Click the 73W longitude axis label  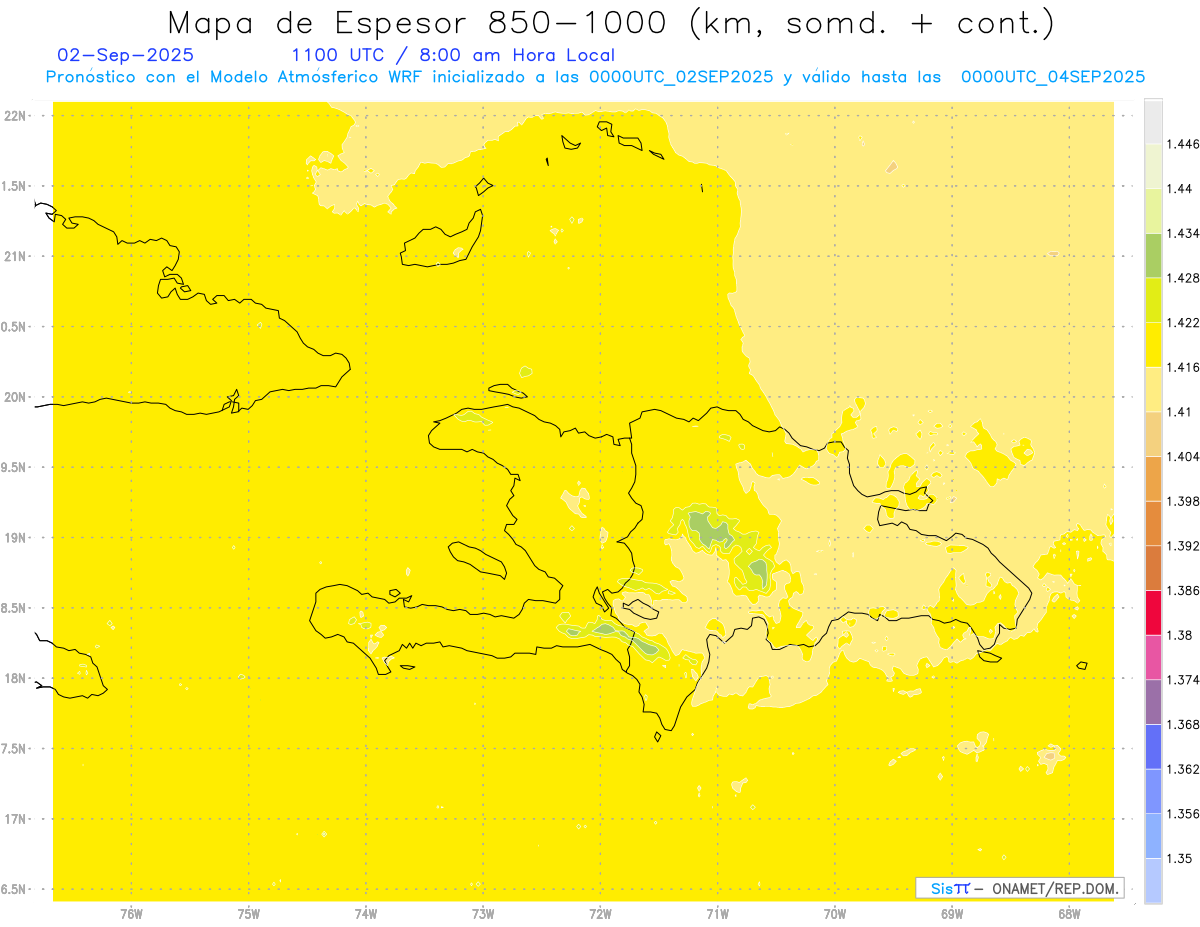[x=483, y=914]
